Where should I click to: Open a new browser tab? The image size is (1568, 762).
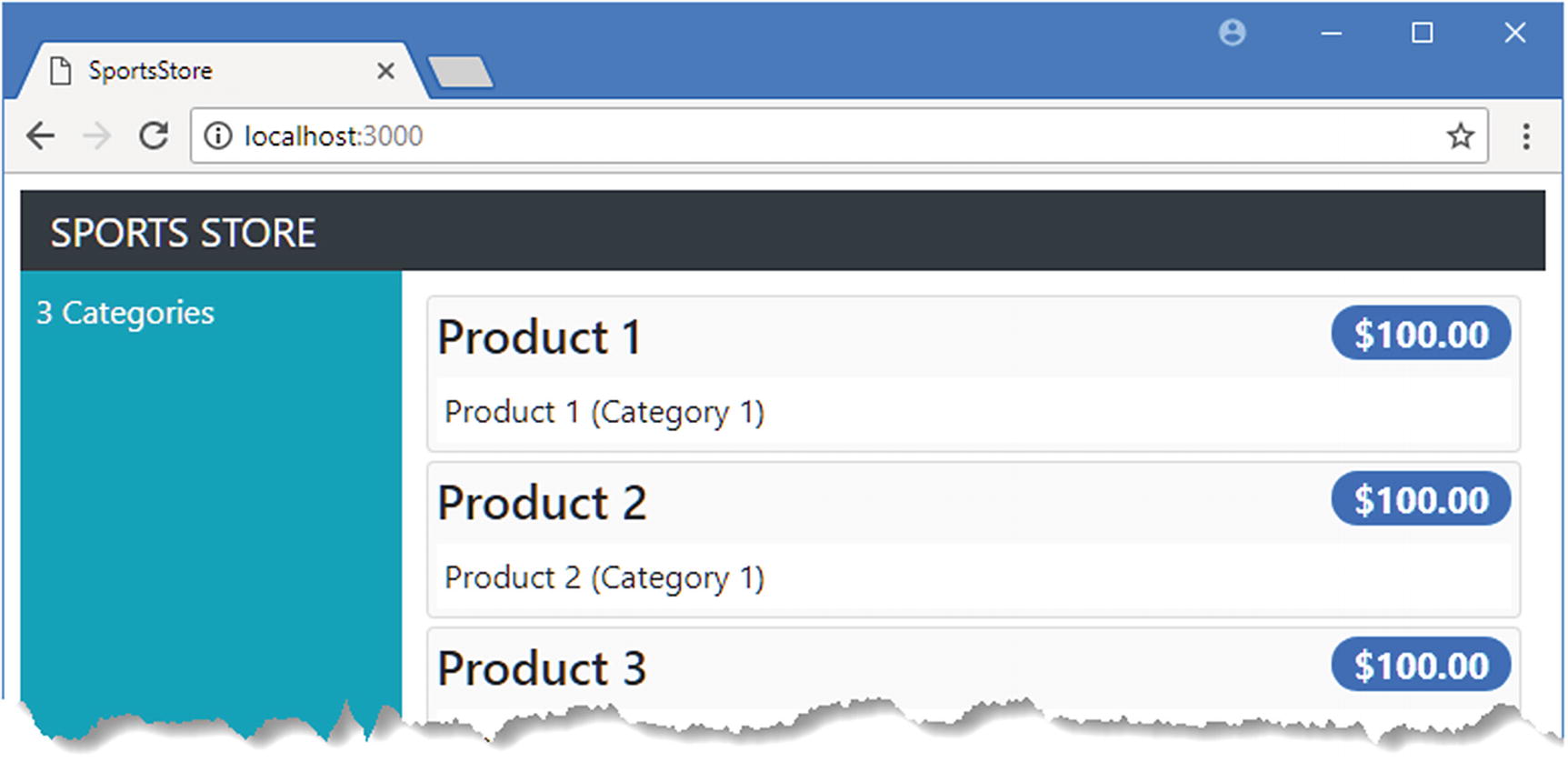coord(461,73)
